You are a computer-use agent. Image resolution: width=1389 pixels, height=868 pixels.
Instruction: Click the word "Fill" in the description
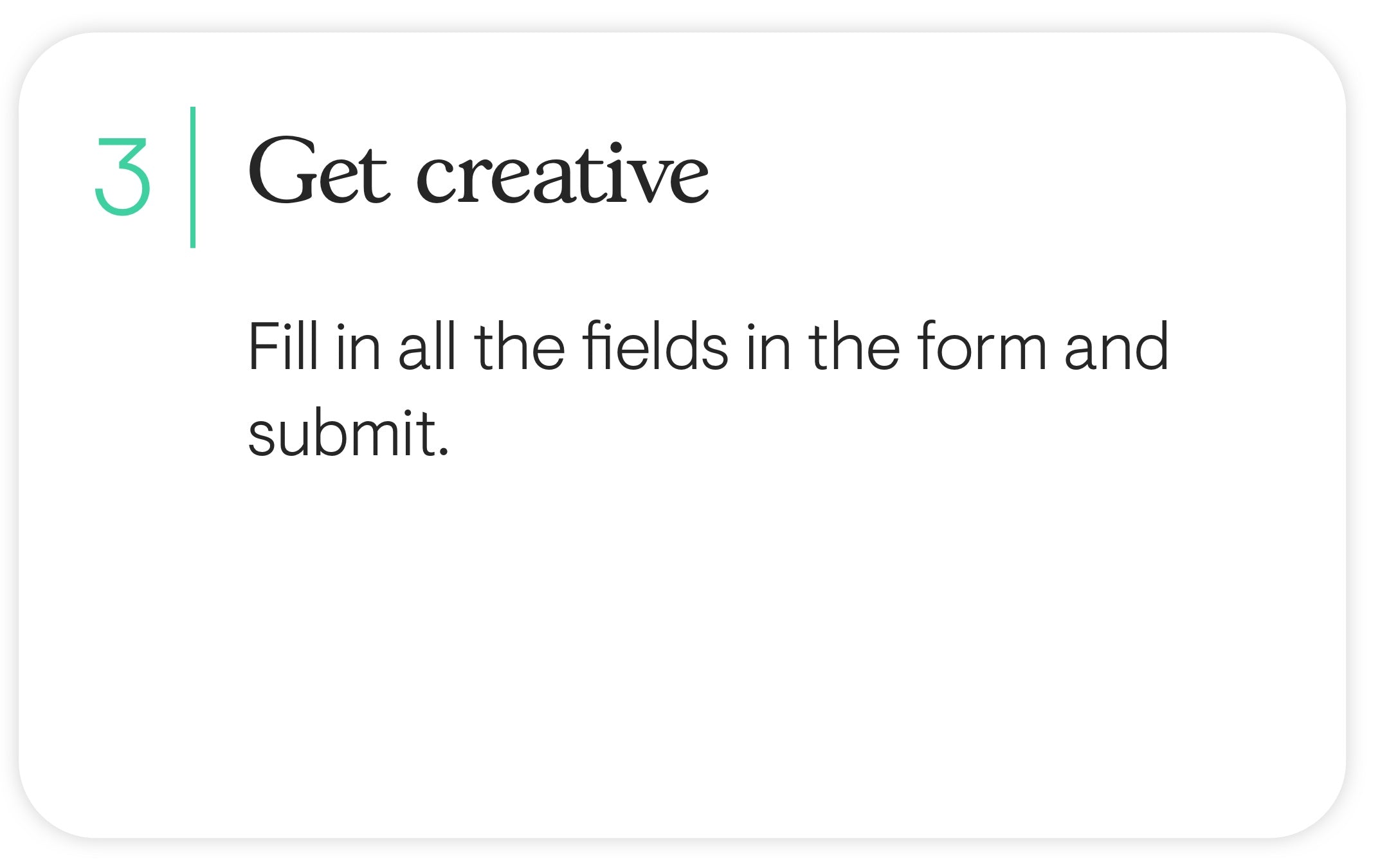283,347
